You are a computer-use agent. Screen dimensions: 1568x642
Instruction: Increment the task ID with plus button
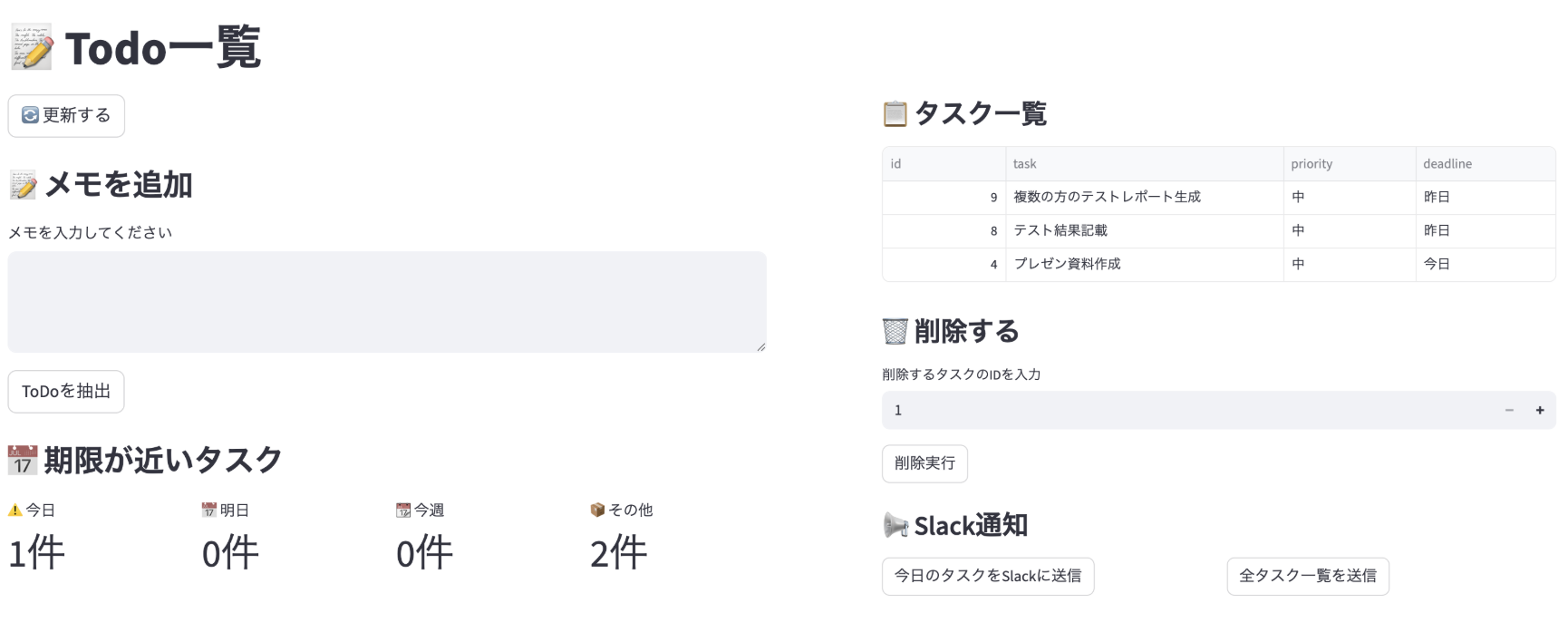1539,410
